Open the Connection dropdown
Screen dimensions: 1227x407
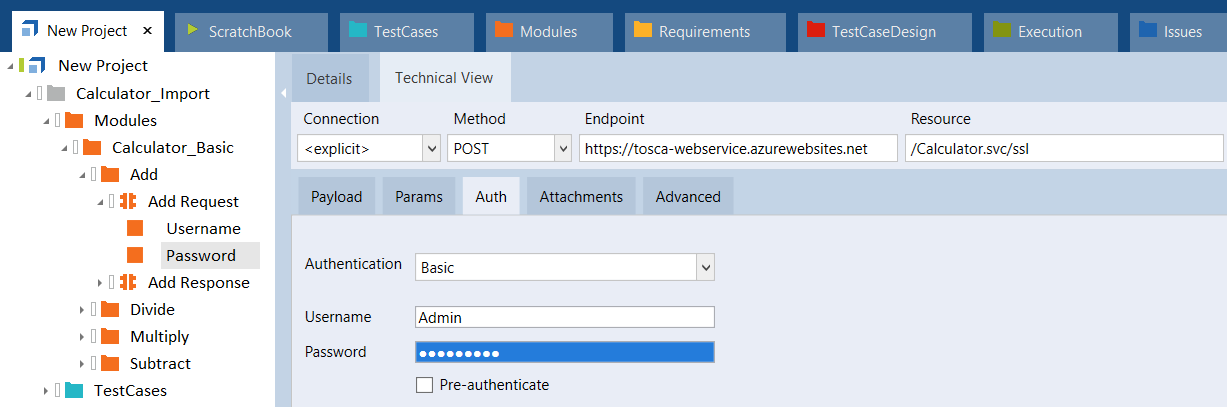point(431,149)
